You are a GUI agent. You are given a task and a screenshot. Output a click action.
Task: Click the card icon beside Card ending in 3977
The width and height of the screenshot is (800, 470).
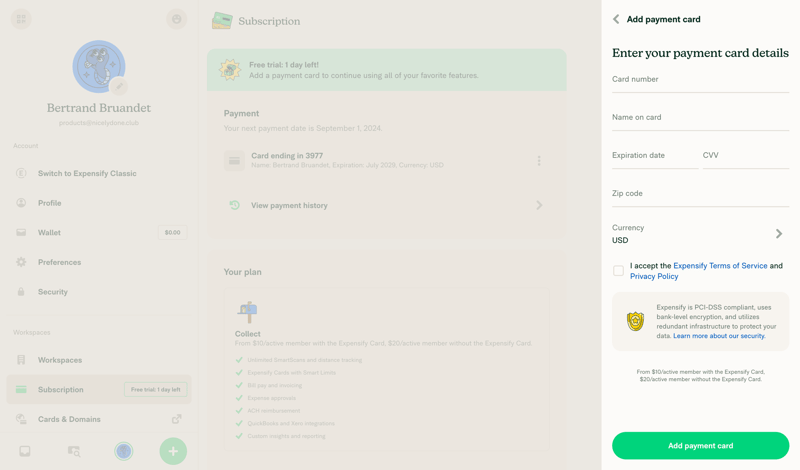pyautogui.click(x=234, y=161)
